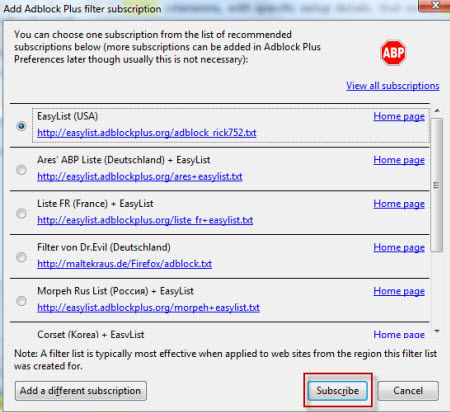Click the Subscribe button
Viewport: 450px width, 412px height.
pos(337,391)
